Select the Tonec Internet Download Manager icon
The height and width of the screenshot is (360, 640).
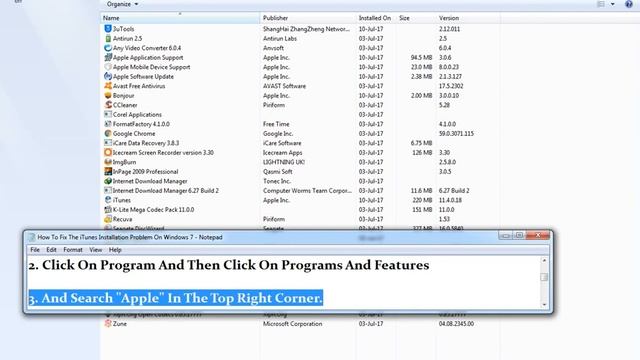tap(108, 181)
